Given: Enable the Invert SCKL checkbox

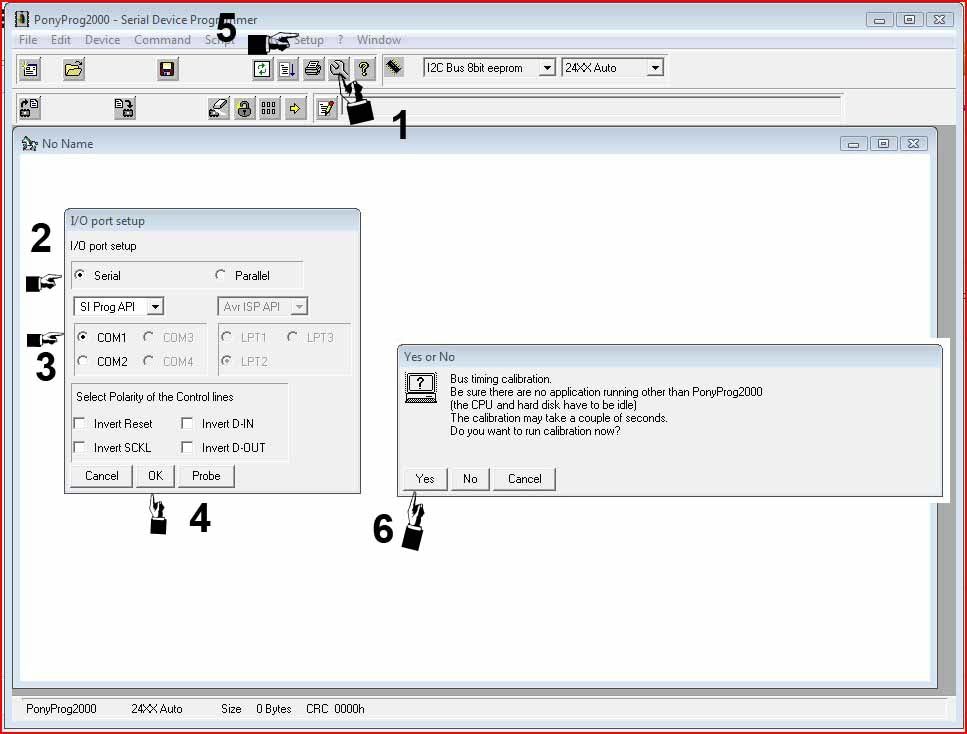Looking at the screenshot, I should click(80, 447).
